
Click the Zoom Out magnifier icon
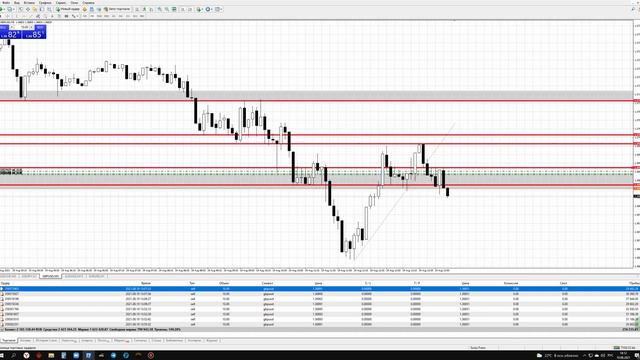(167, 9)
